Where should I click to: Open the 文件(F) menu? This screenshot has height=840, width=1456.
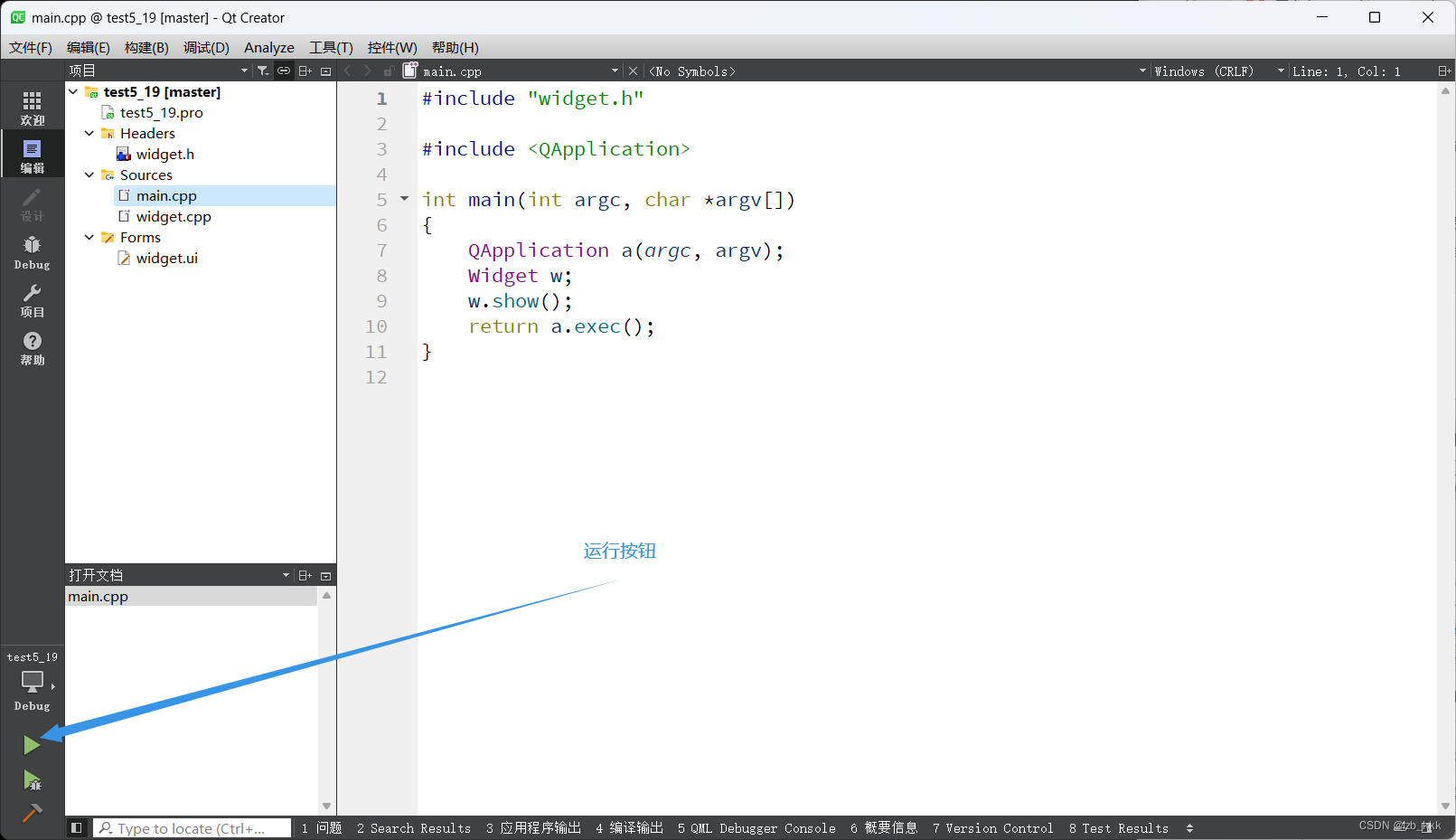click(31, 47)
